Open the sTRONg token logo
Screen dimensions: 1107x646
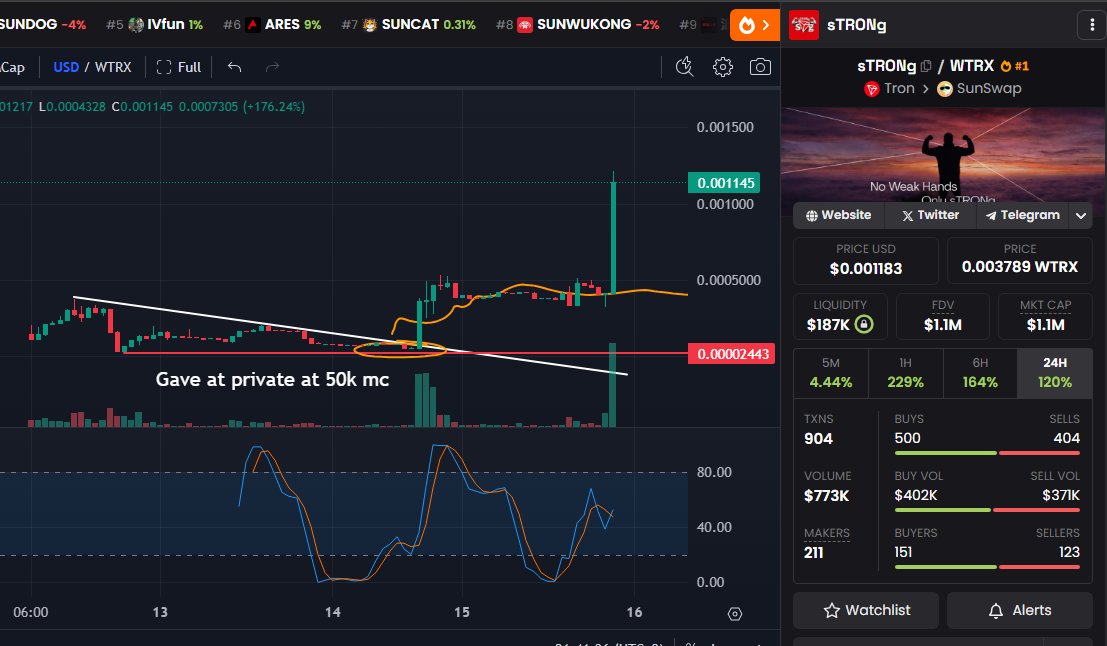tap(803, 25)
